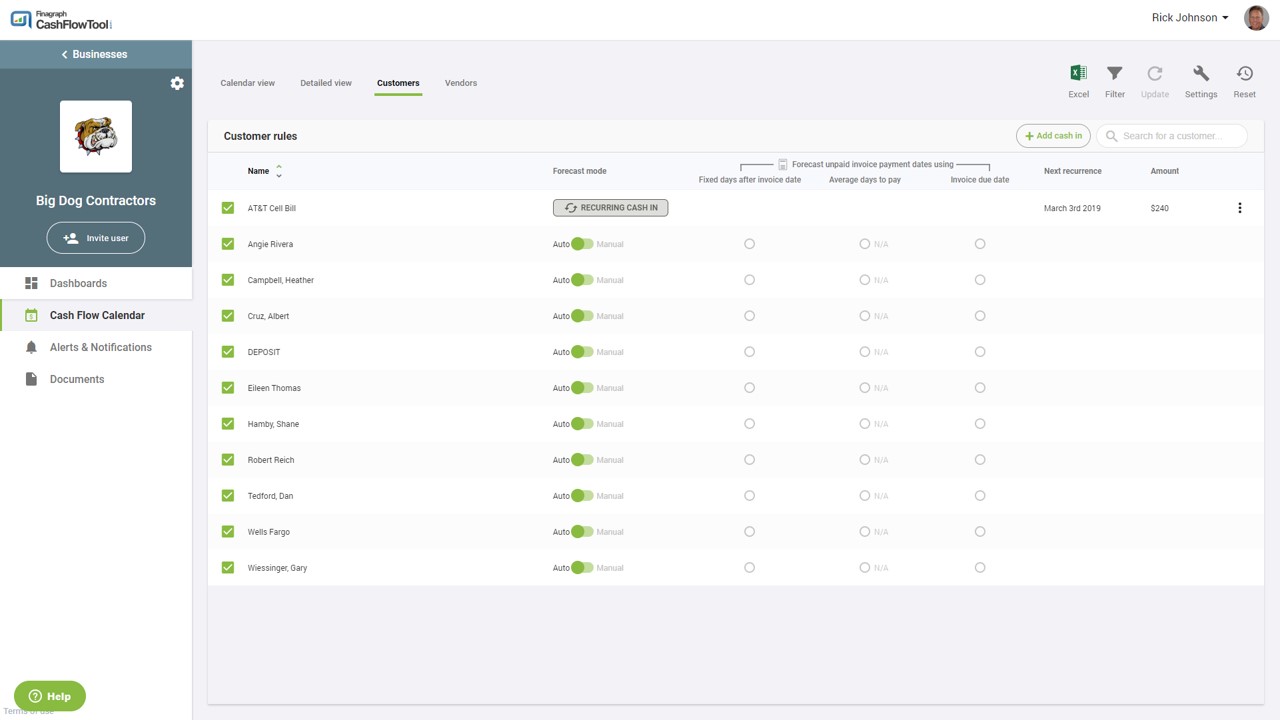Viewport: 1280px width, 720px height.
Task: Uncheck the Eileen Thomas checkbox
Action: (x=228, y=388)
